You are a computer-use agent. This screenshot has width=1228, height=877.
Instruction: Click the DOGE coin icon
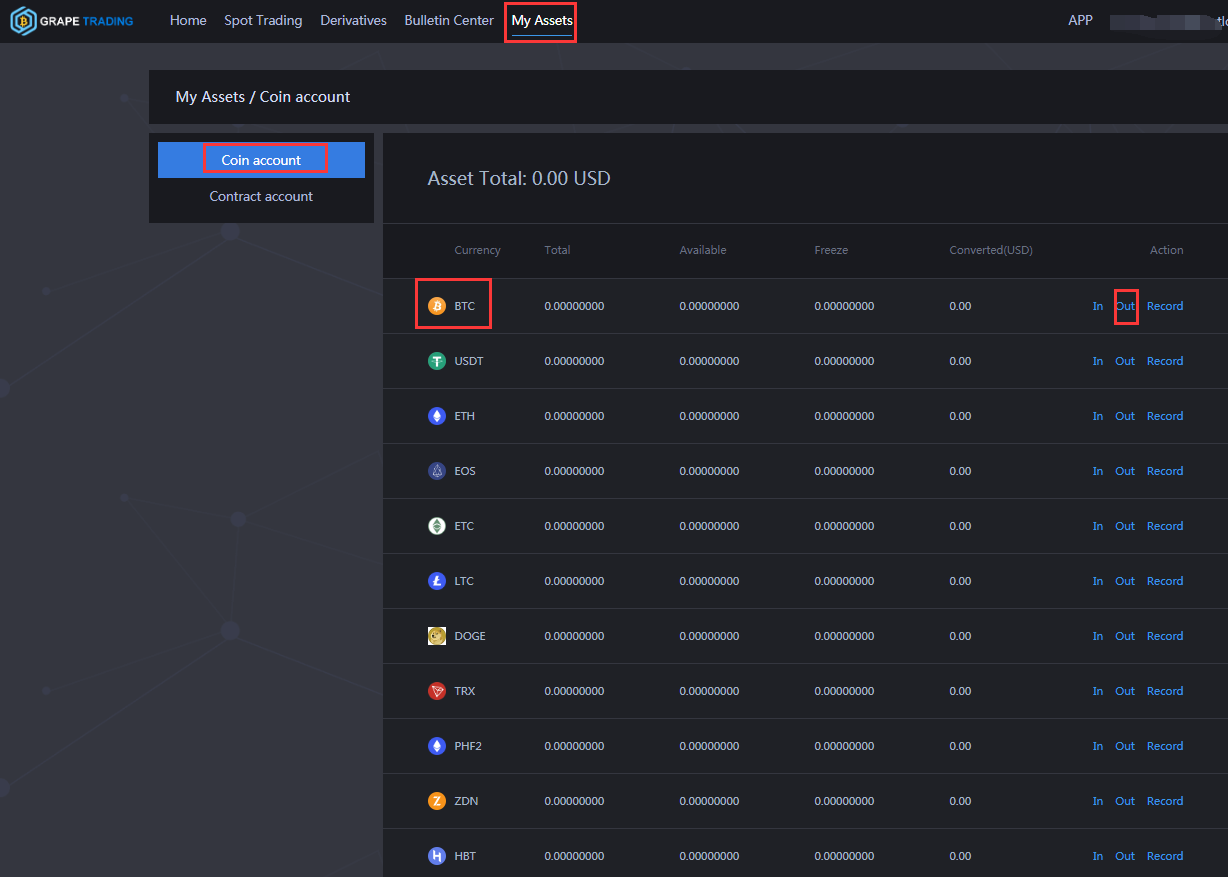click(x=437, y=636)
